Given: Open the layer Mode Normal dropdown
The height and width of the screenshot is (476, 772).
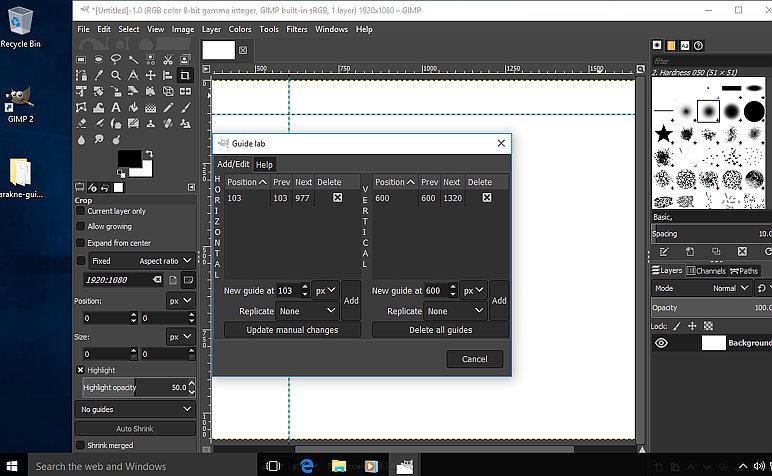Looking at the screenshot, I should pyautogui.click(x=701, y=288).
